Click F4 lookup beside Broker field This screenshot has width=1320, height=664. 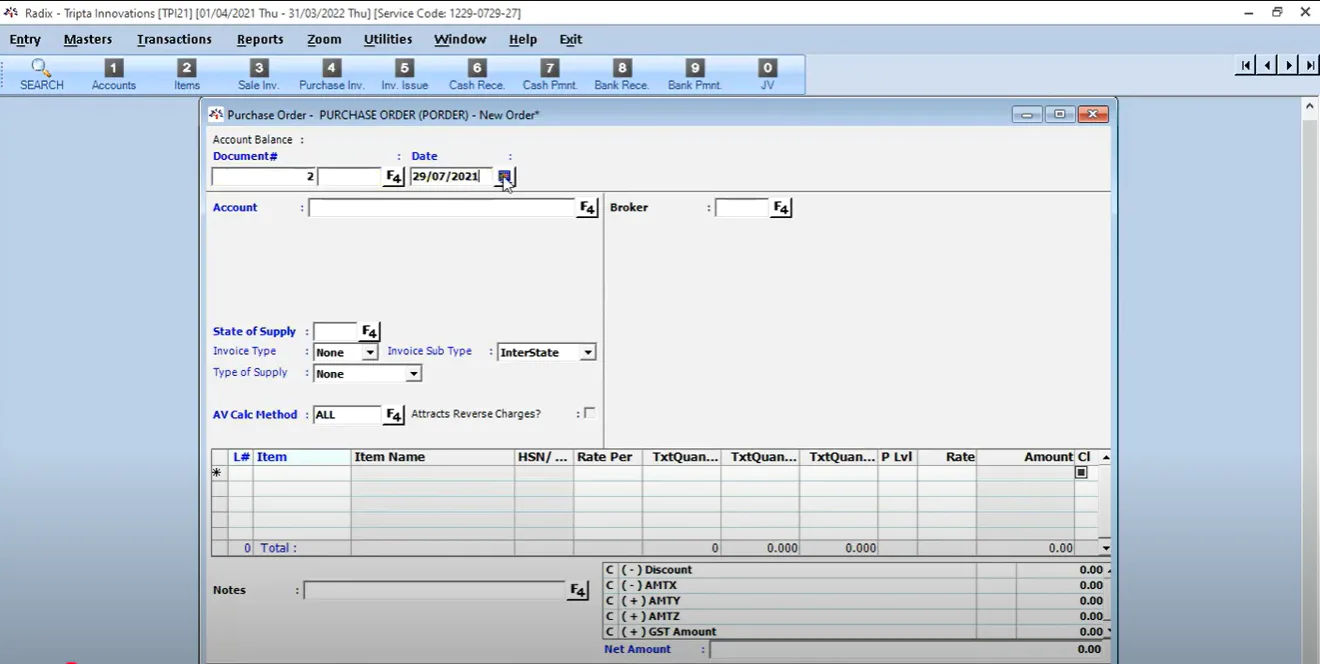(x=781, y=208)
